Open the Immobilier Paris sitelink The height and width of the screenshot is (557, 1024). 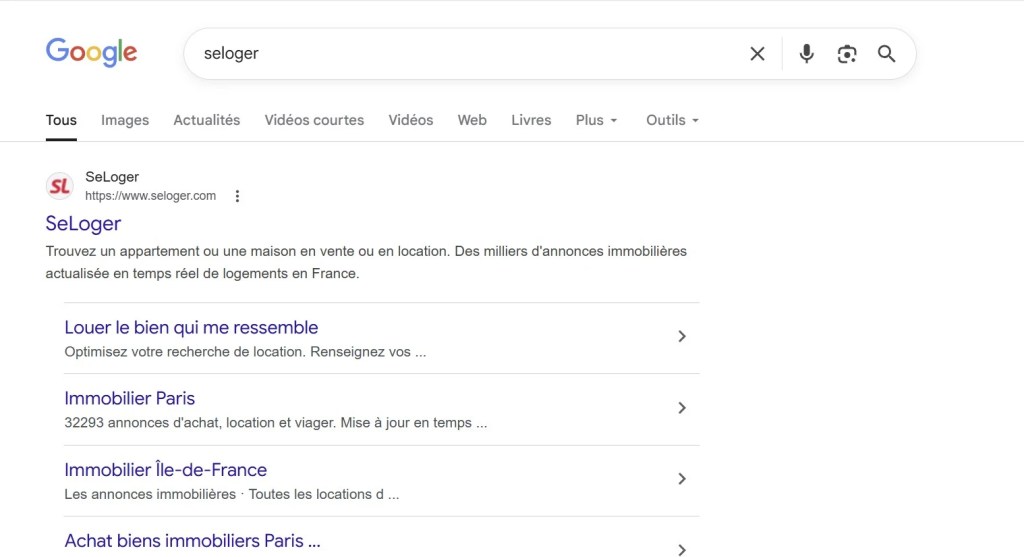tap(129, 398)
